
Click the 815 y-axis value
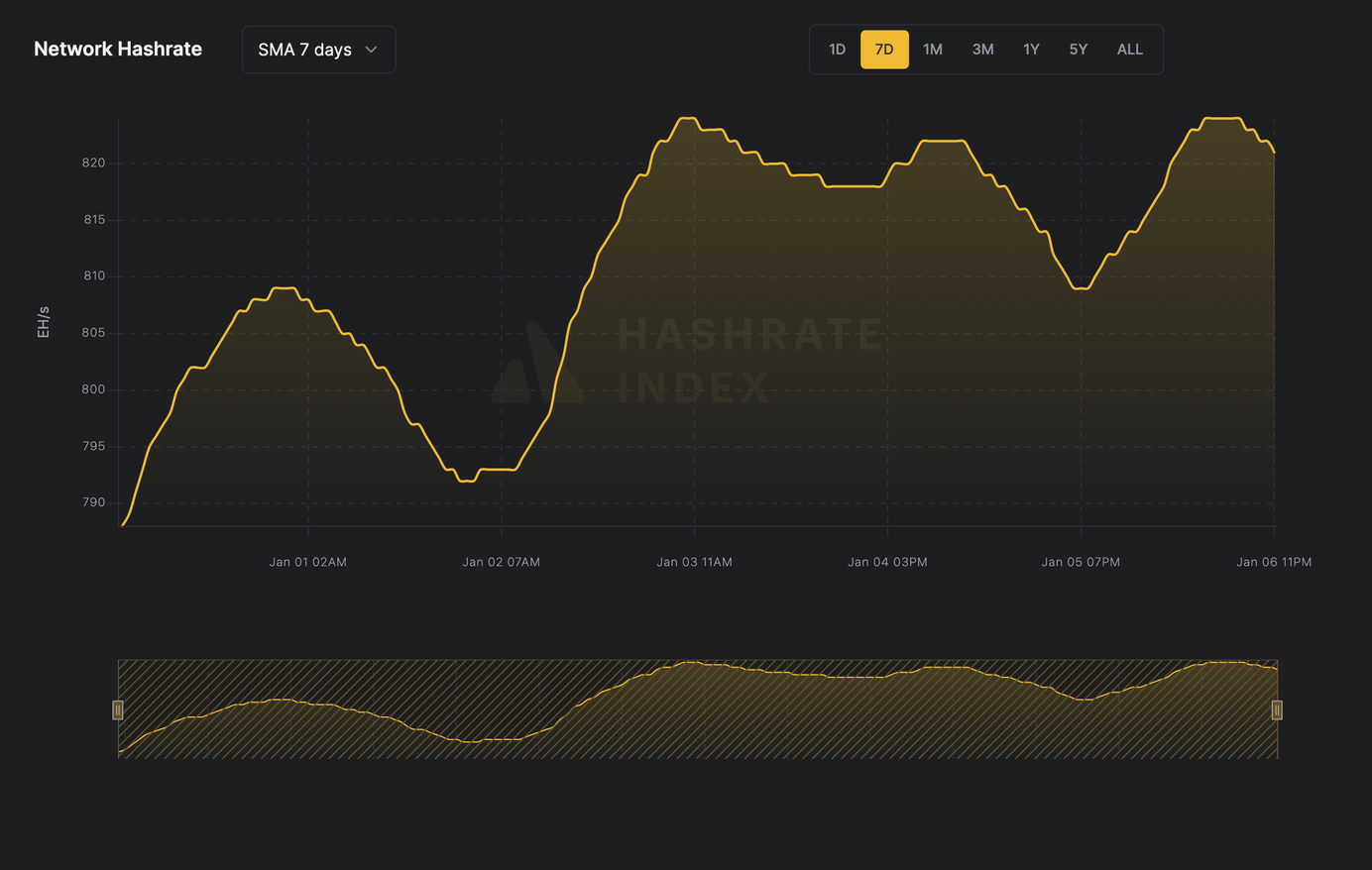point(93,220)
